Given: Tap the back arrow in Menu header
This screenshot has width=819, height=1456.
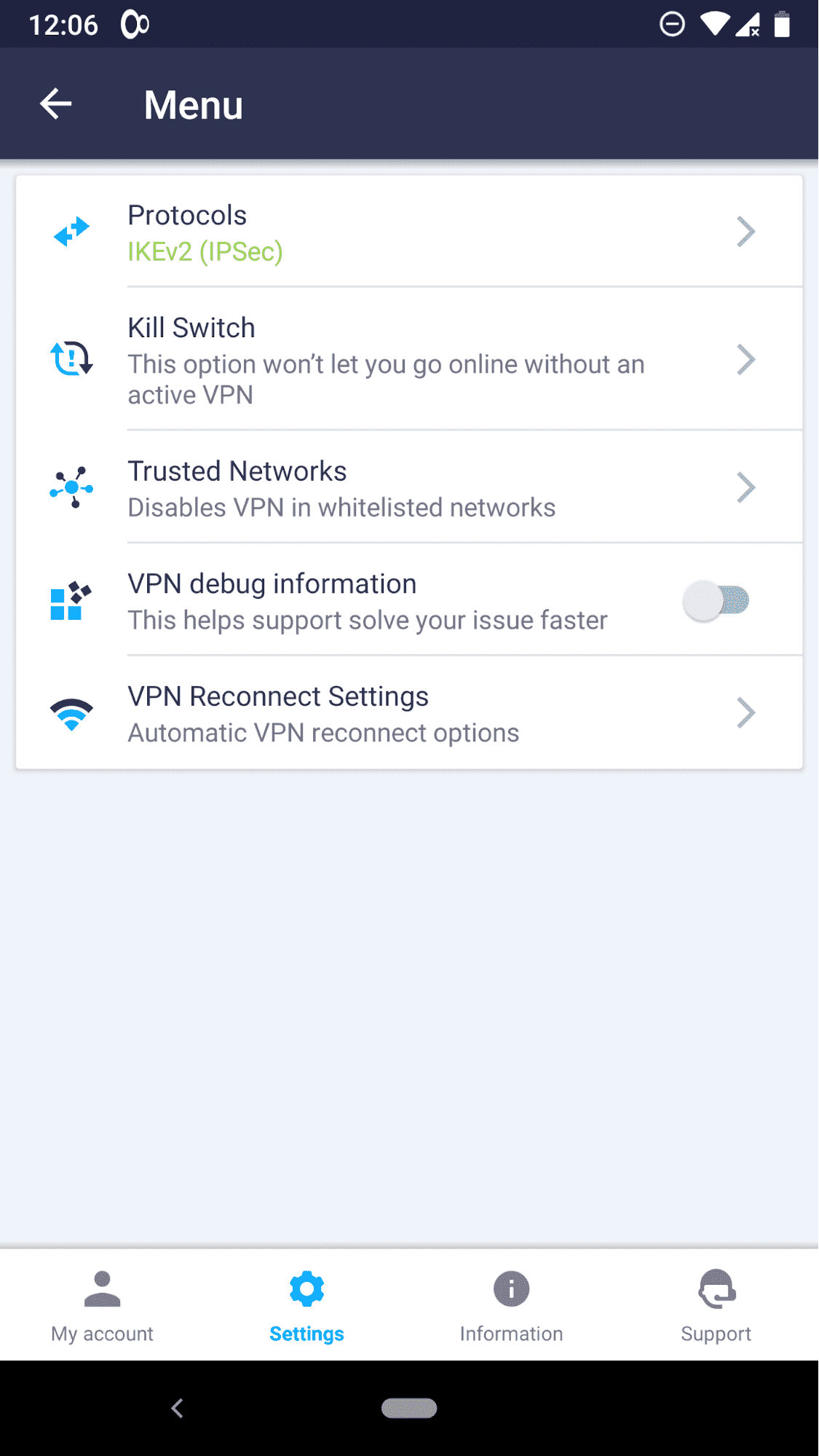Looking at the screenshot, I should point(56,104).
